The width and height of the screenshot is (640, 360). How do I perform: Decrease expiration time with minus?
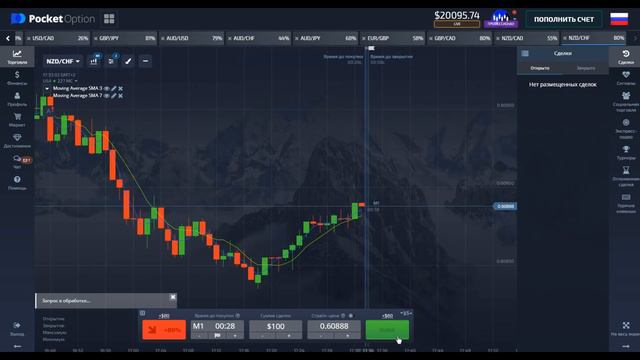pos(200,336)
